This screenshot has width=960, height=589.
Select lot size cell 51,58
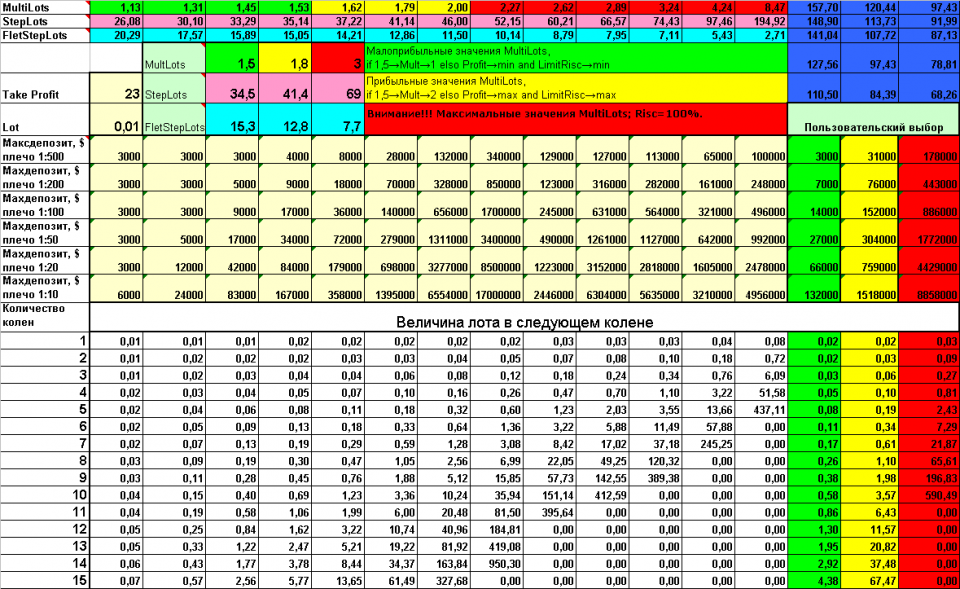click(761, 392)
